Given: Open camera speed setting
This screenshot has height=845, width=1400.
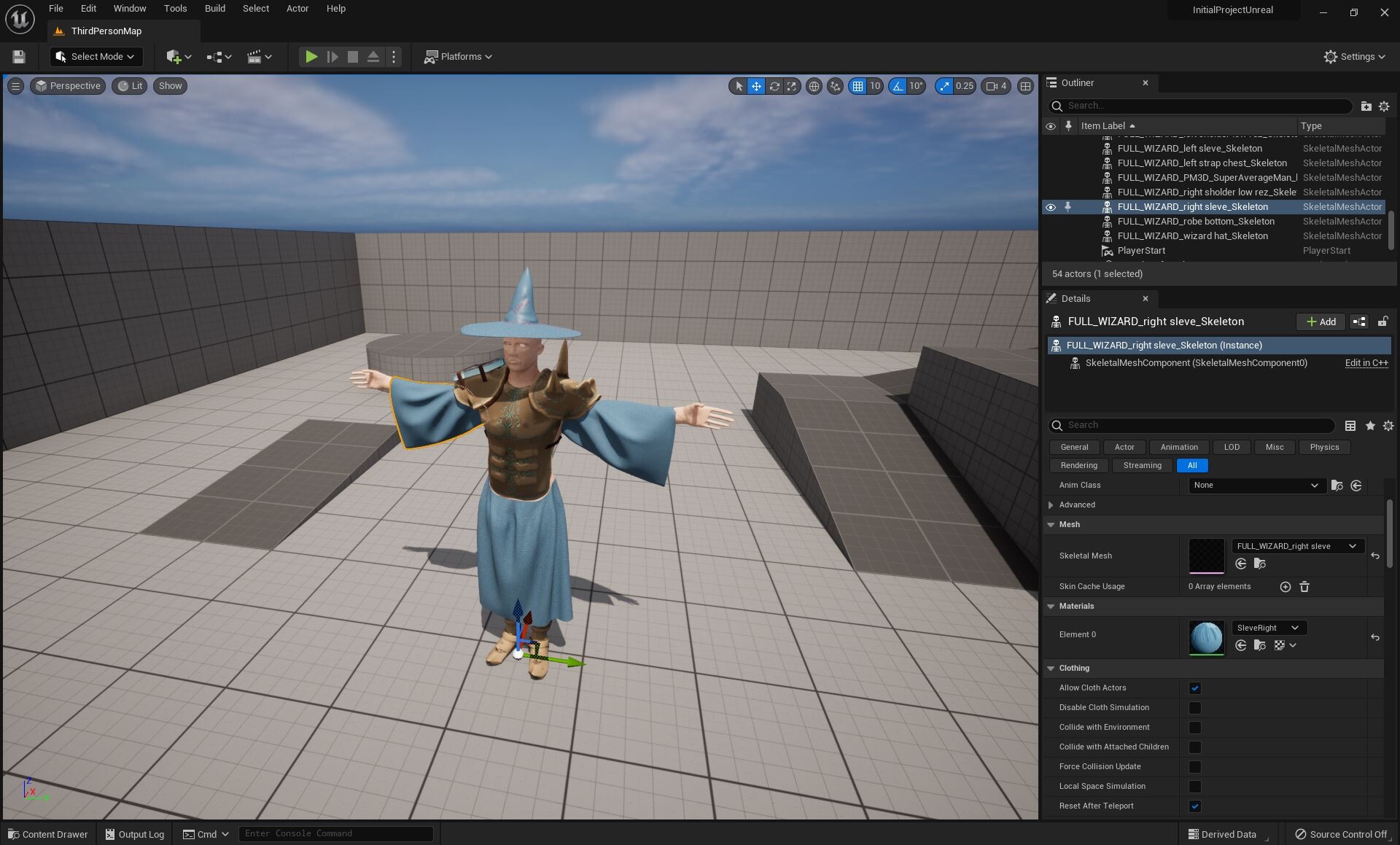Looking at the screenshot, I should point(996,86).
